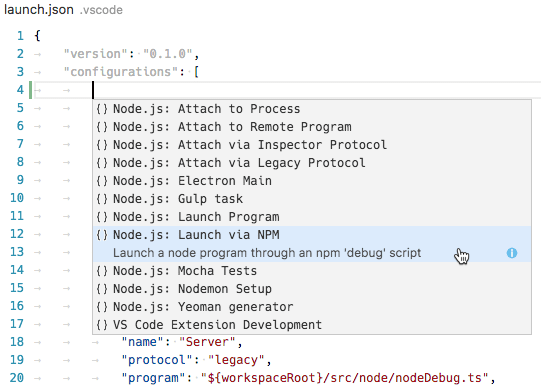Viewport: 541px width, 386px height.
Task: Click line number 20 in the gutter
Action: point(17,378)
